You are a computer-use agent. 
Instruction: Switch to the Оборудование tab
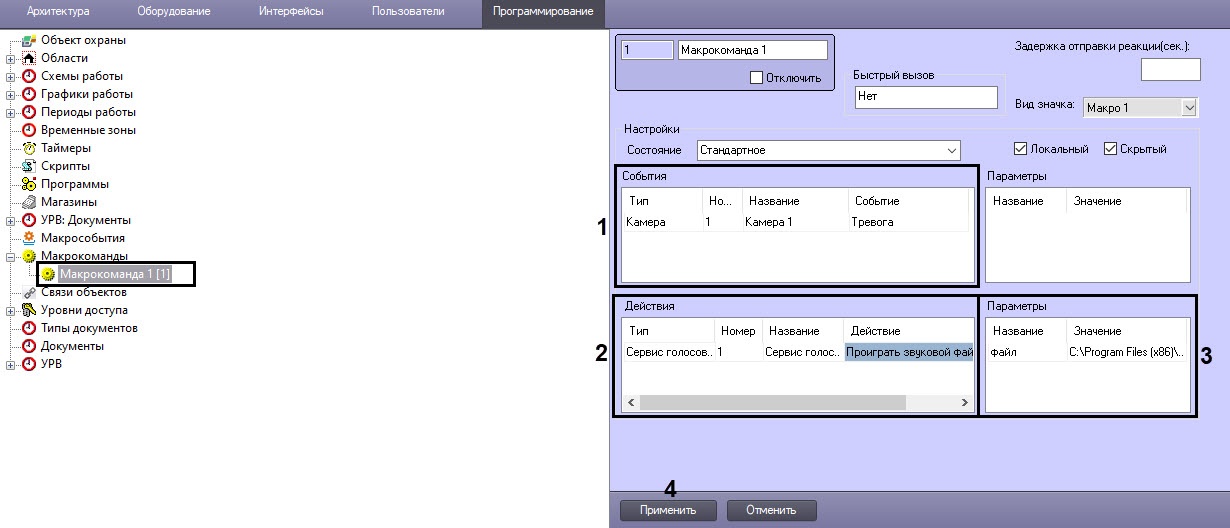174,11
